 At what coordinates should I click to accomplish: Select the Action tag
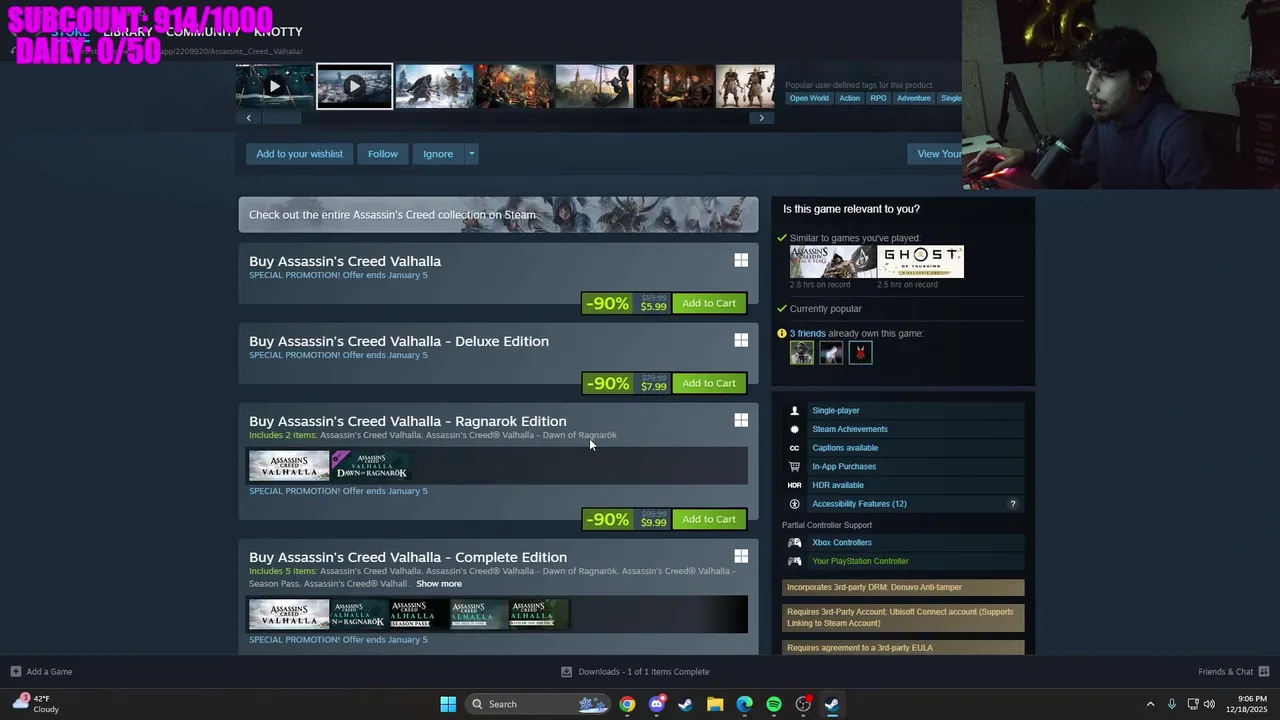point(849,98)
